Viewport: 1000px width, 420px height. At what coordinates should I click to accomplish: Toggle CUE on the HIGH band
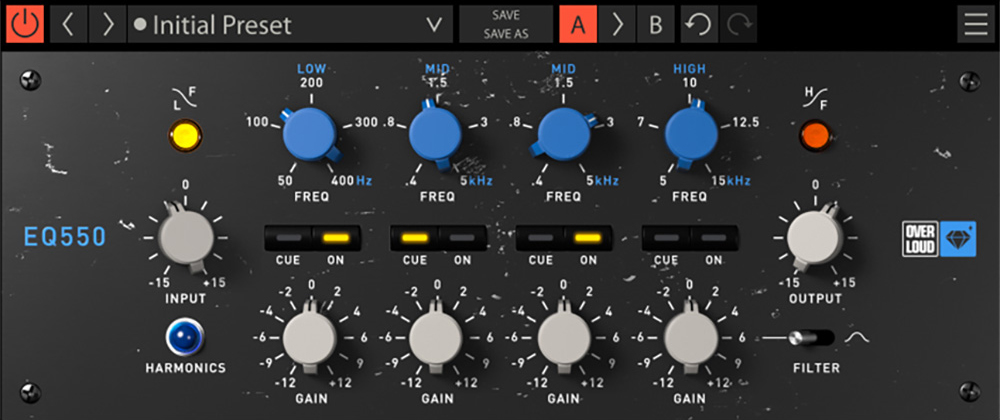[666, 238]
